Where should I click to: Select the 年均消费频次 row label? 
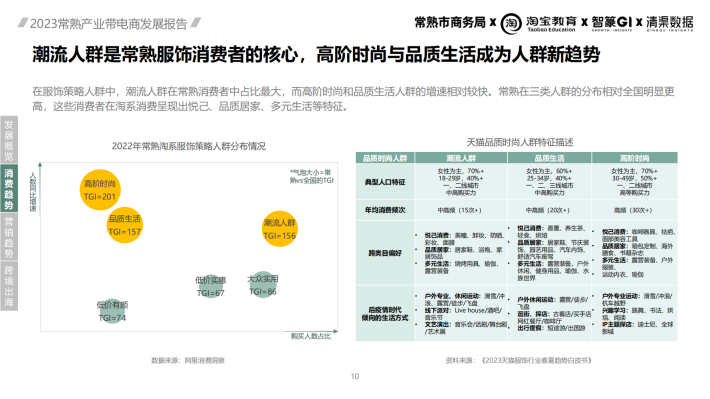[385, 210]
